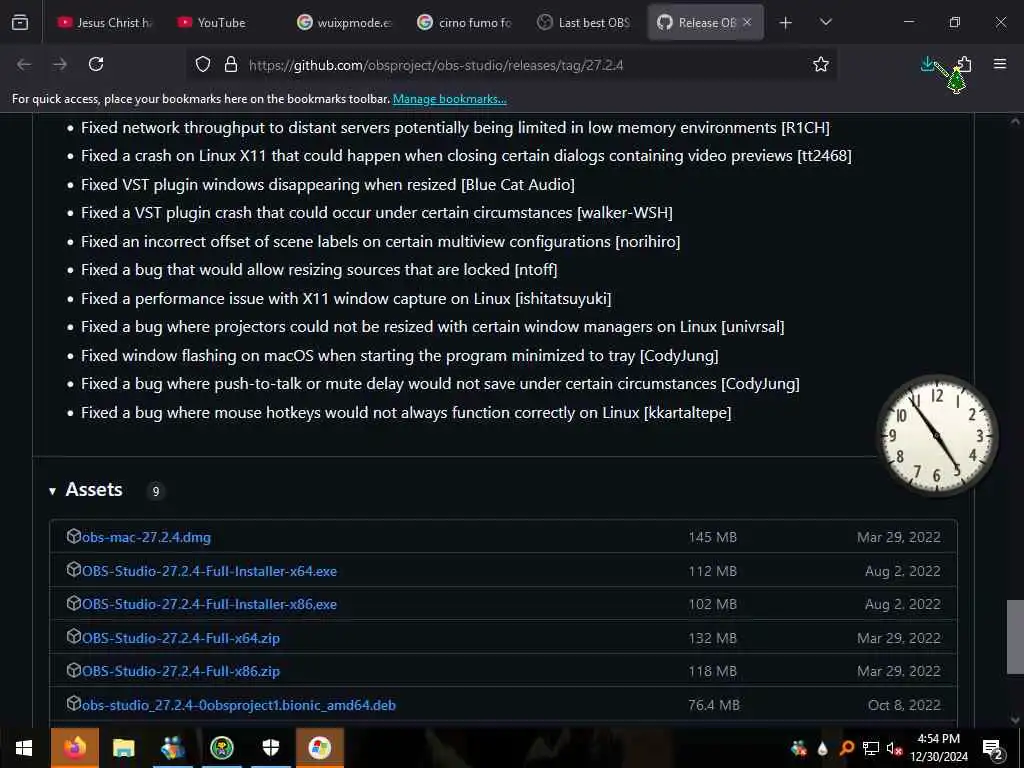
Task: Open File Explorer from the taskbar
Action: pyautogui.click(x=123, y=748)
